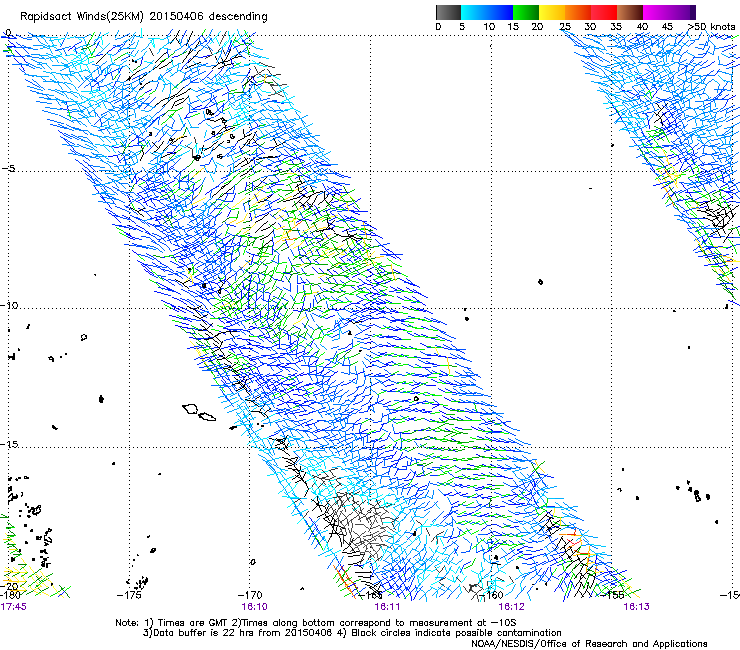
Task: Click the '20' label under the color scale
Action: [537, 27]
